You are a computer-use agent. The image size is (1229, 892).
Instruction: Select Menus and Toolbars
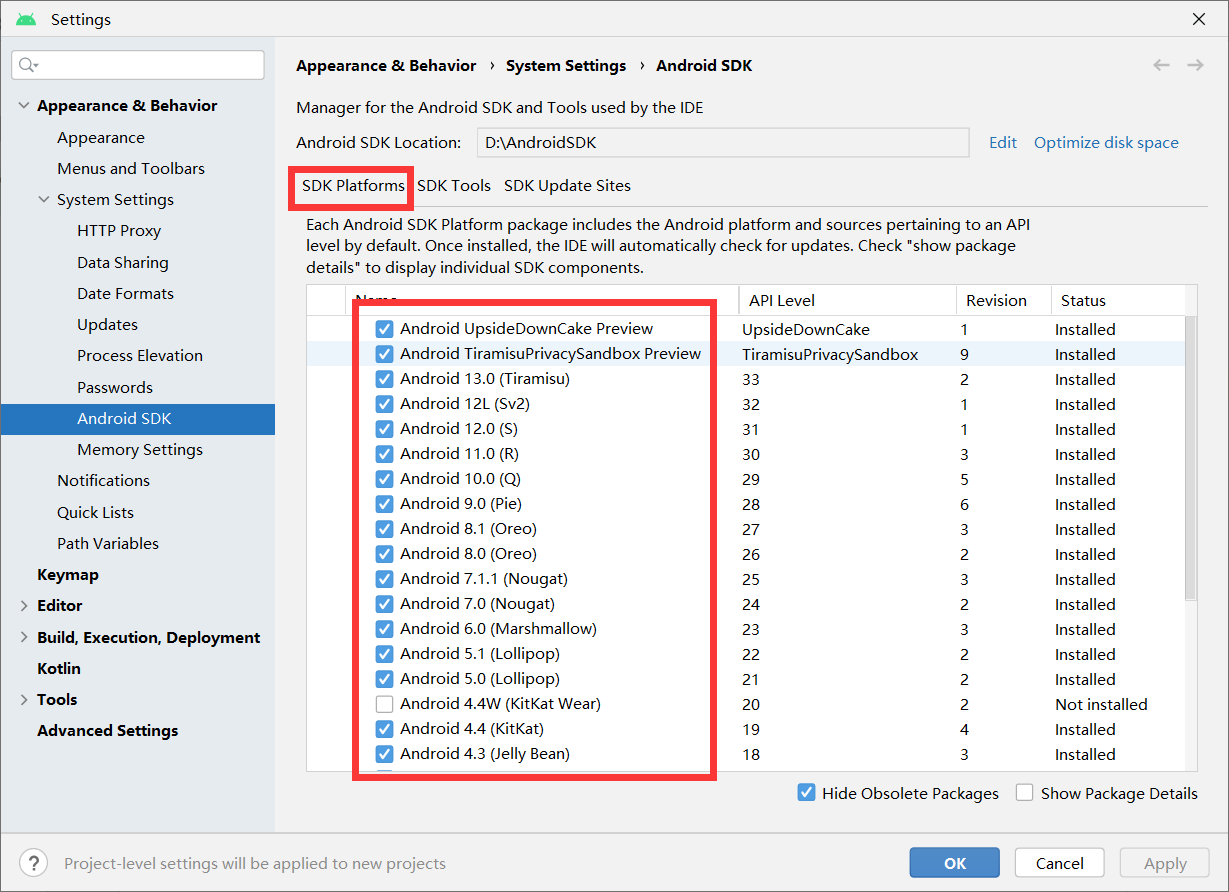(x=131, y=169)
